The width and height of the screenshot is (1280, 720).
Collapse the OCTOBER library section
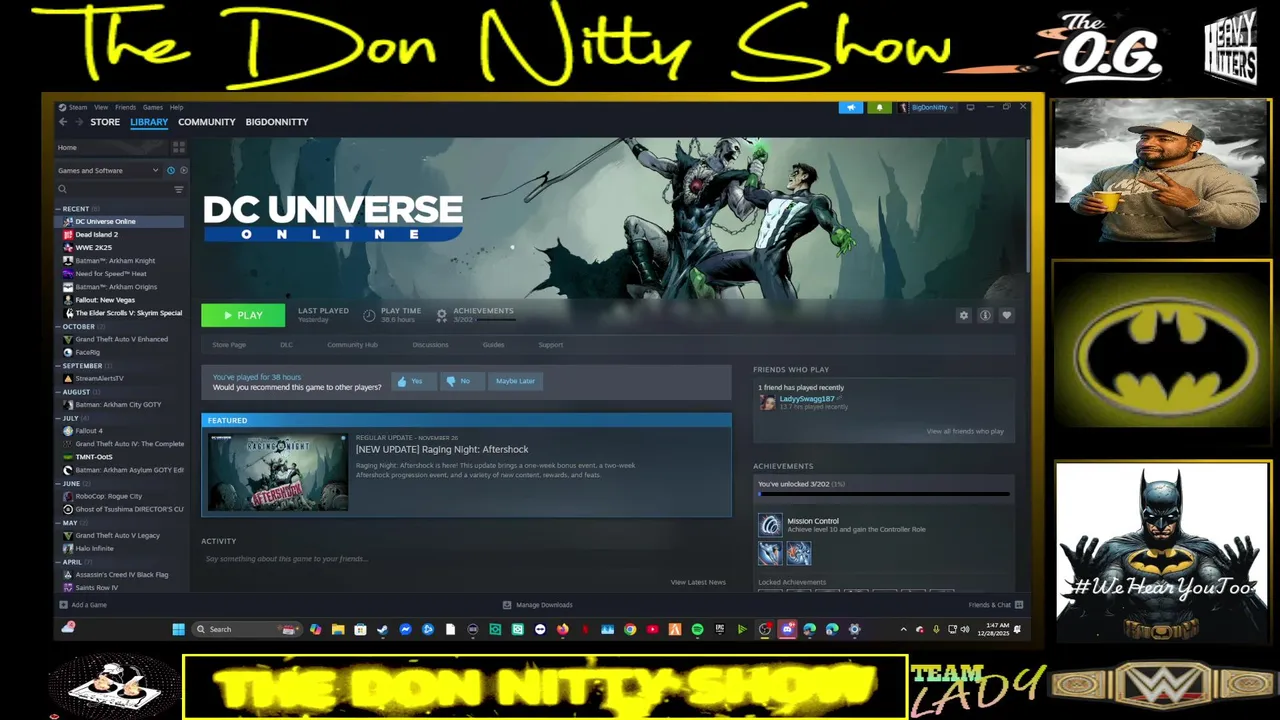point(58,327)
